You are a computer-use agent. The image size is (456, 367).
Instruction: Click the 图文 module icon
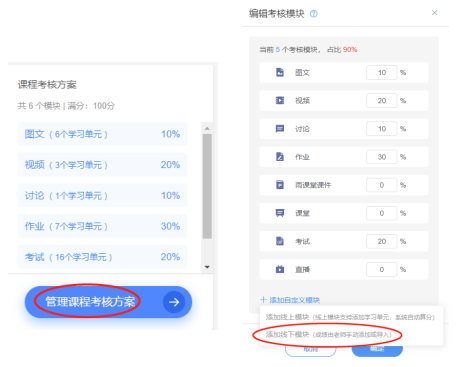point(280,72)
